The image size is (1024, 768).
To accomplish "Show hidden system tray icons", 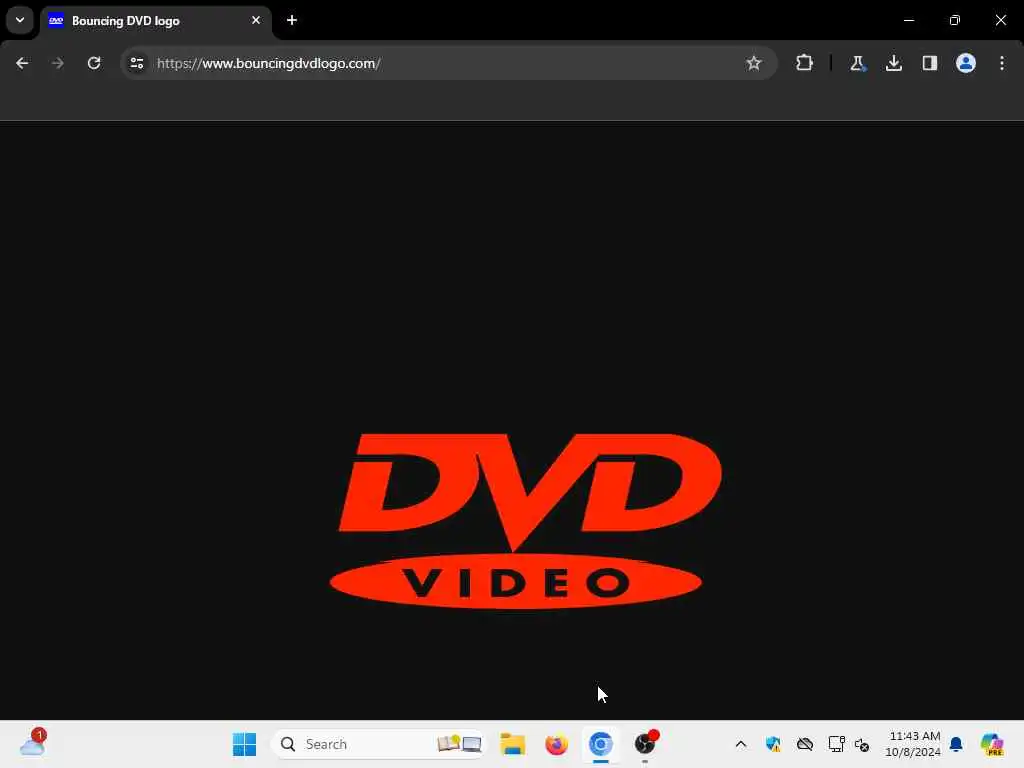I will tap(741, 744).
